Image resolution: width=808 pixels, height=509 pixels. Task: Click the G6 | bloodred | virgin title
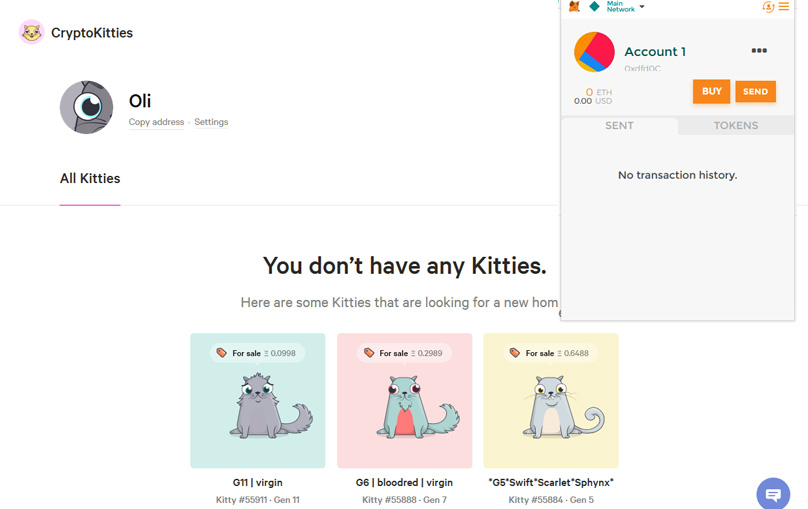tap(405, 483)
